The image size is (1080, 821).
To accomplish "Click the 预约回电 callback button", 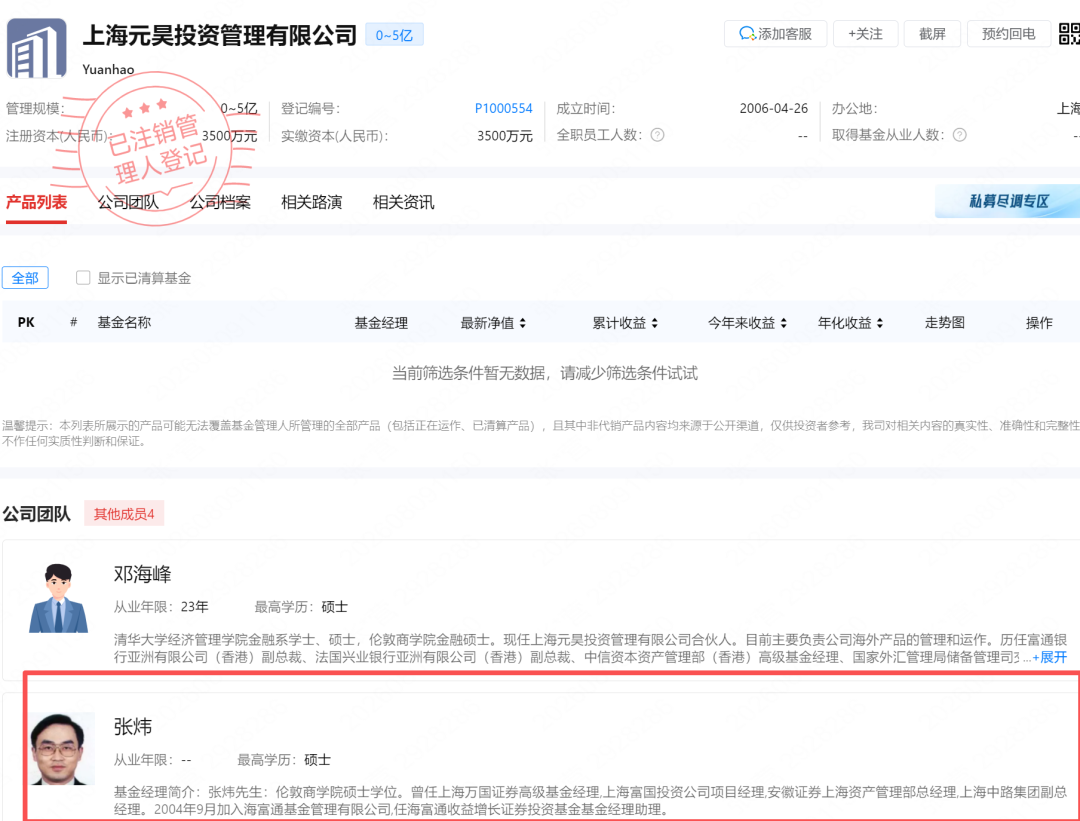I will click(1008, 34).
